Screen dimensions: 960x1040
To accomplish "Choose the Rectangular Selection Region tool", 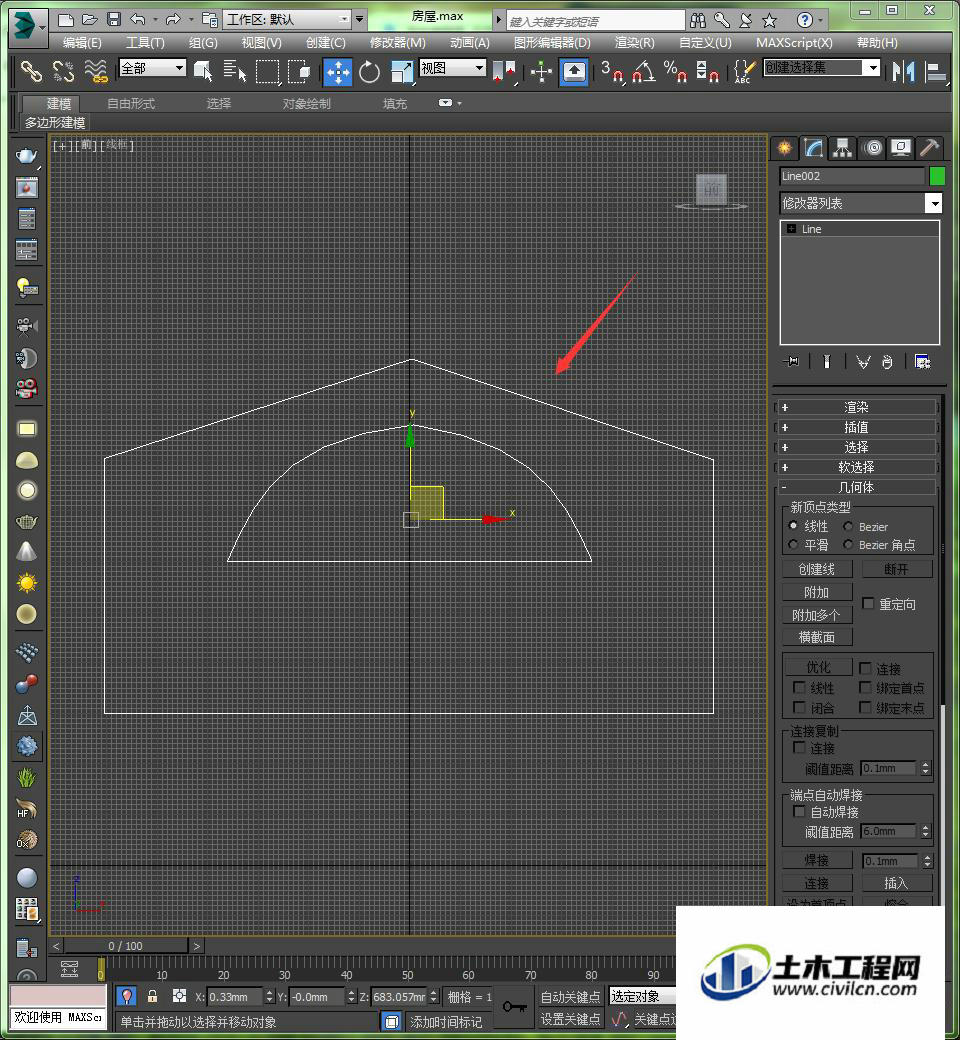I will [x=267, y=71].
